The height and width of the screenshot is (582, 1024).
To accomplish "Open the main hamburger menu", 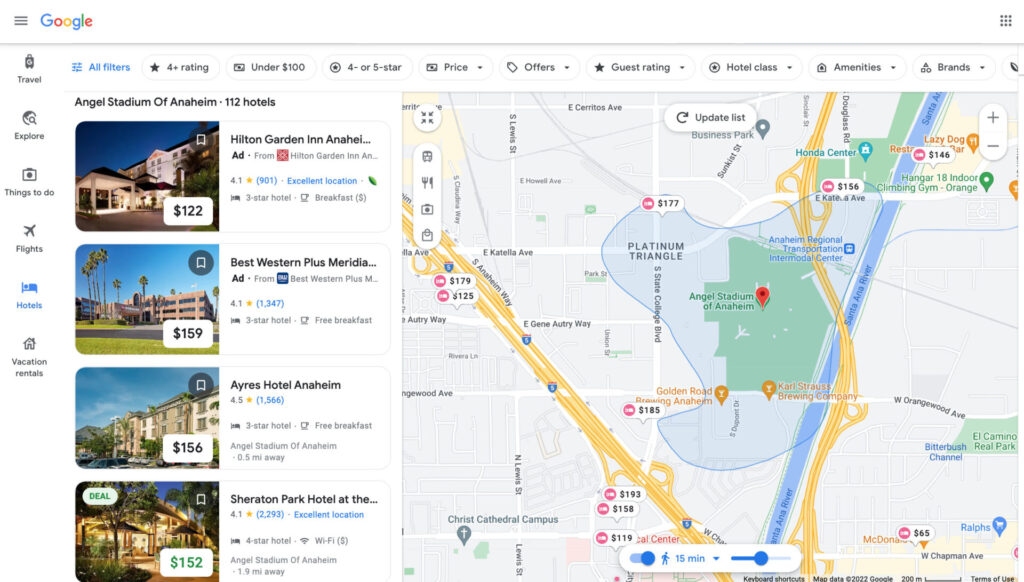I will click(x=21, y=21).
